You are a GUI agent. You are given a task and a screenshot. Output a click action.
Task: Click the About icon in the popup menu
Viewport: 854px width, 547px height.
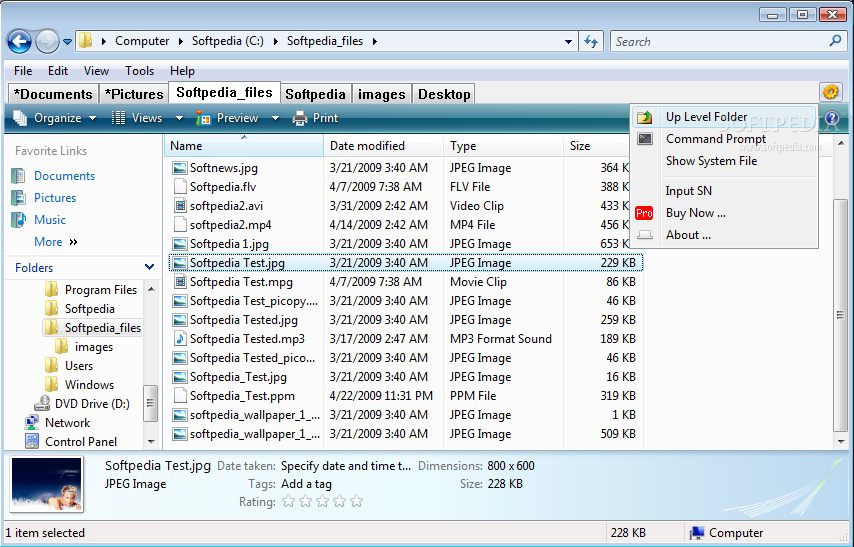(645, 235)
